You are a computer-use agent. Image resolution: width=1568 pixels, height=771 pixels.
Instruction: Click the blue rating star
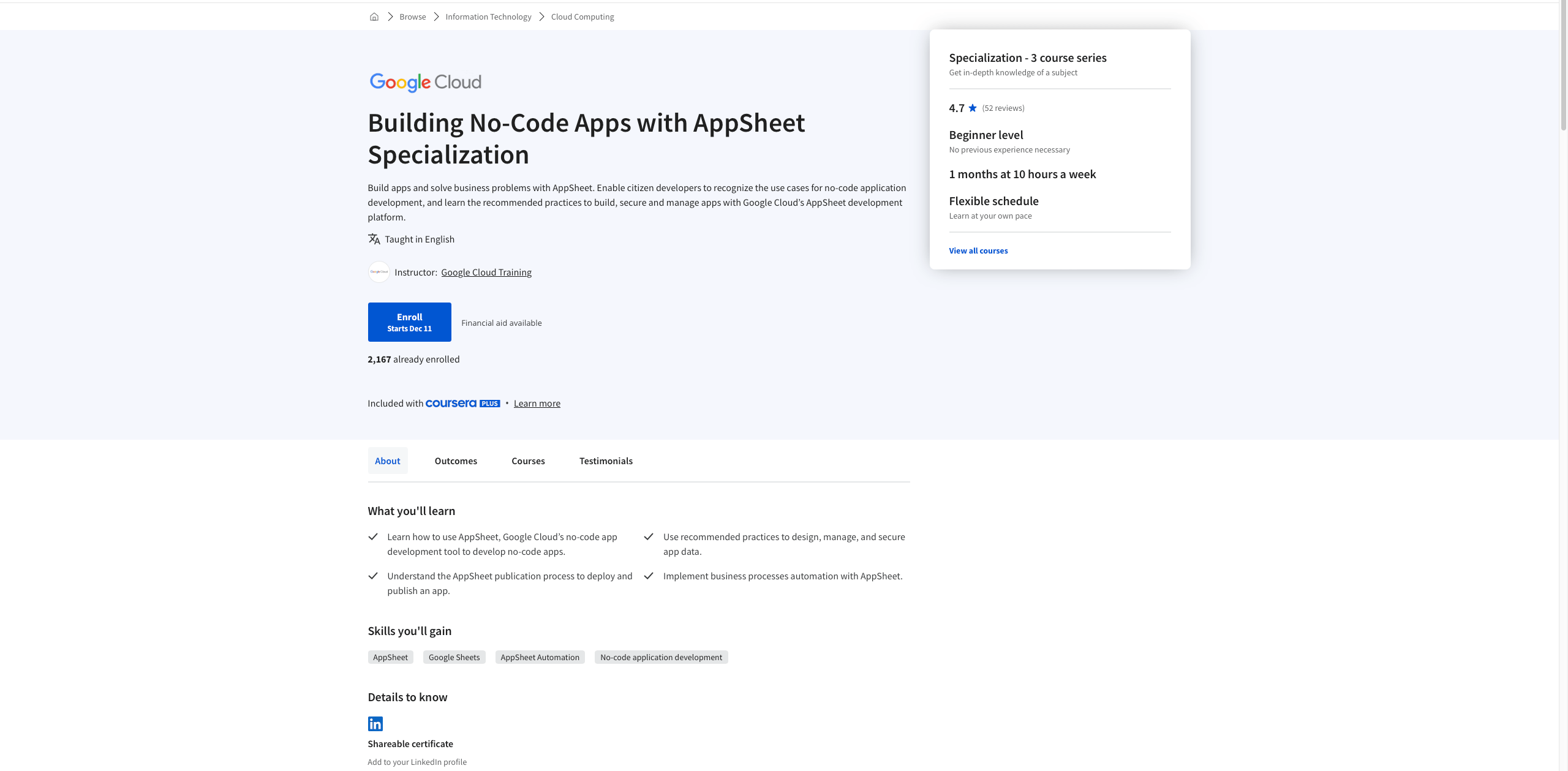tap(973, 108)
